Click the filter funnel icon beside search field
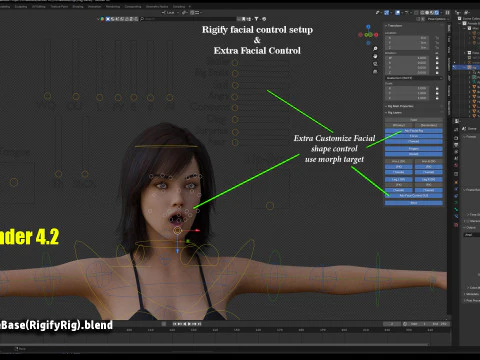The width and height of the screenshot is (480, 360). 256,19
